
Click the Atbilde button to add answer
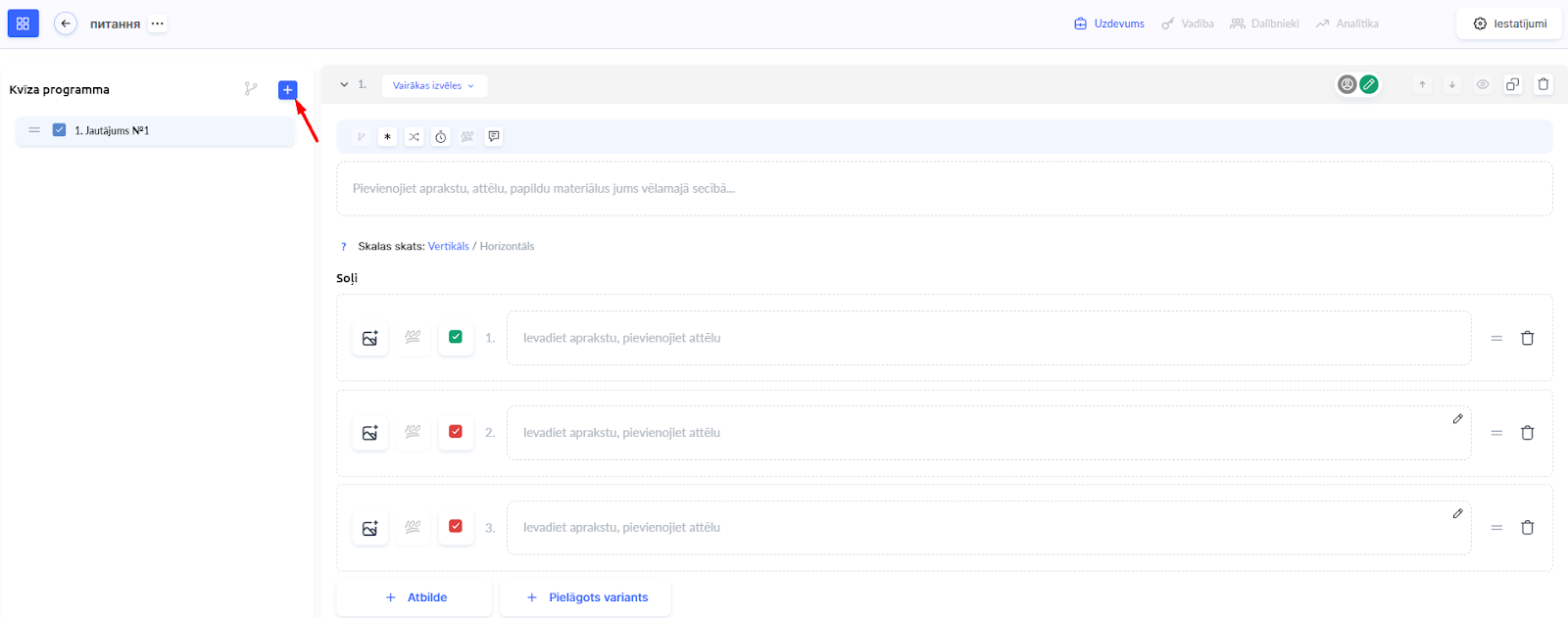coord(415,597)
